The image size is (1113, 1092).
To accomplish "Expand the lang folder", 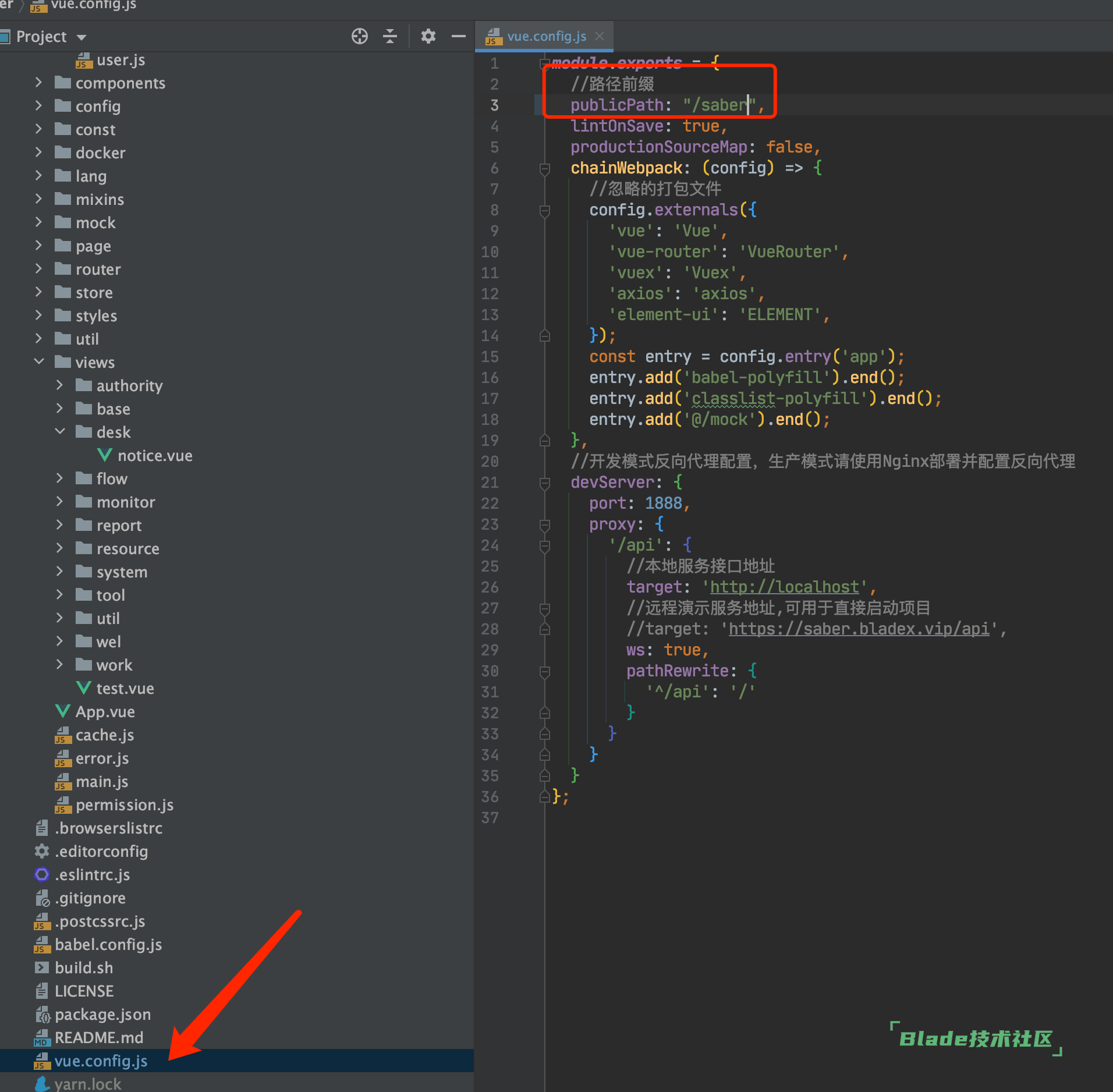I will 38,176.
